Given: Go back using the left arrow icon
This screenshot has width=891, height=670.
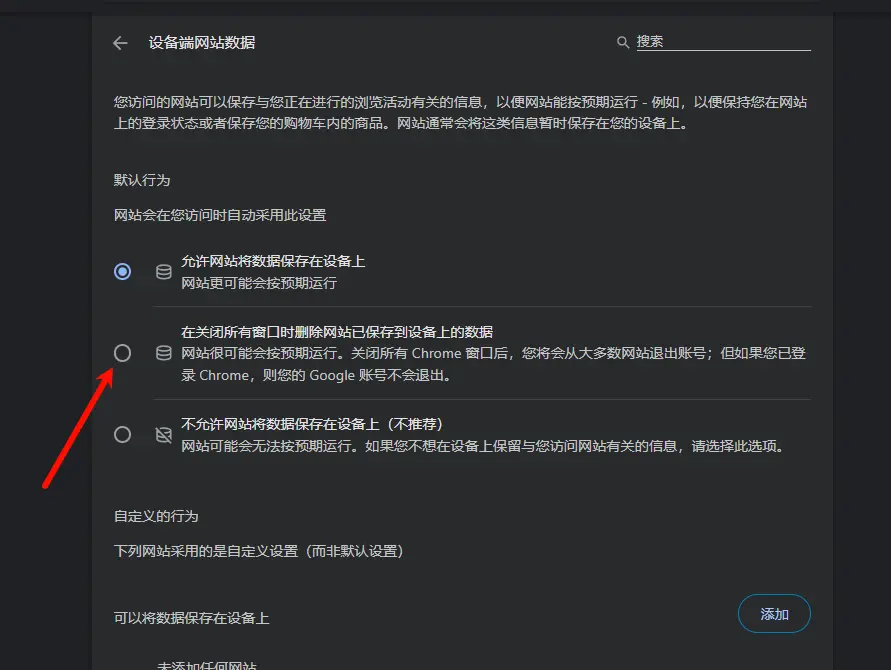Looking at the screenshot, I should (120, 43).
